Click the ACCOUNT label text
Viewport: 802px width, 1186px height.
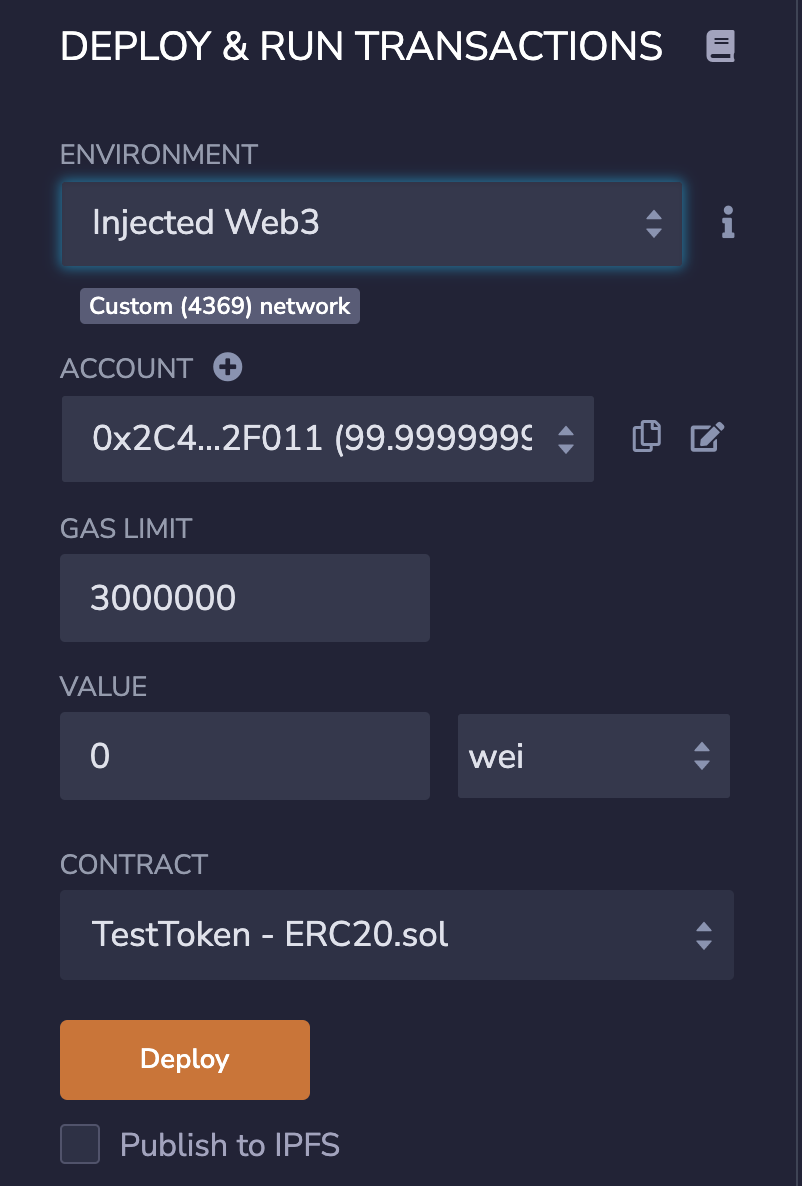coord(126,368)
